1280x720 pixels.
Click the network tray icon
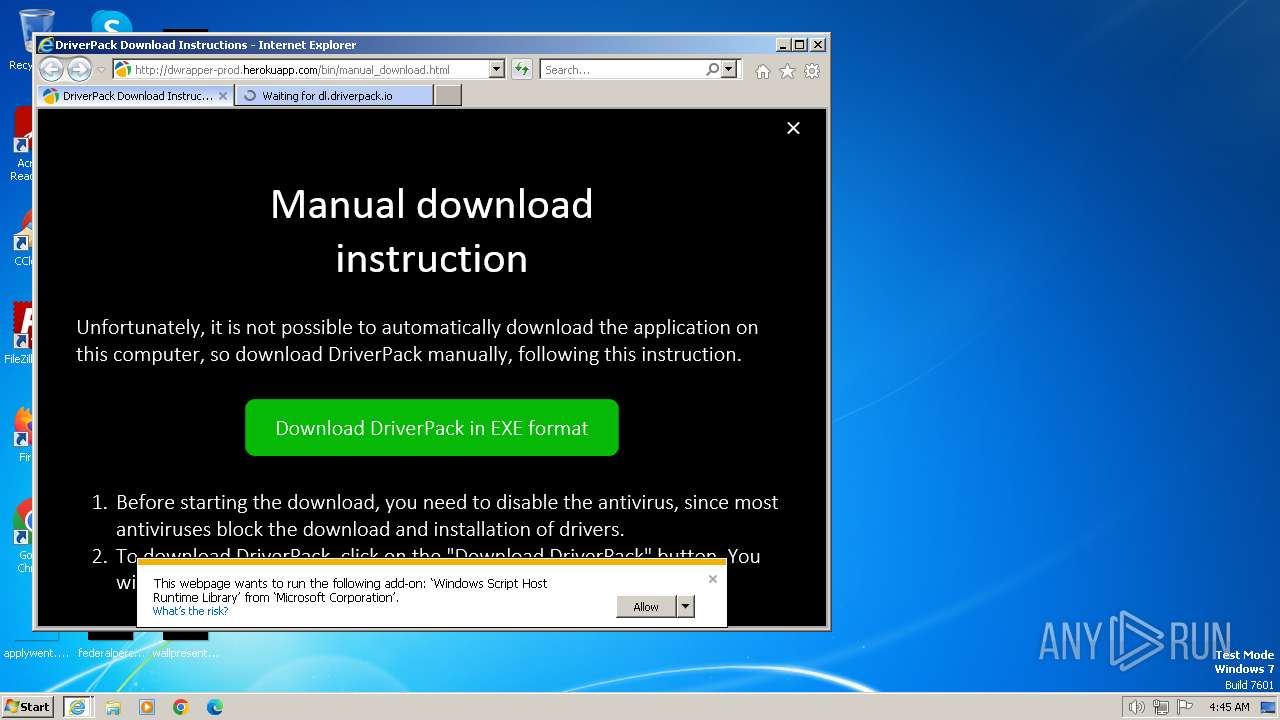point(1161,707)
